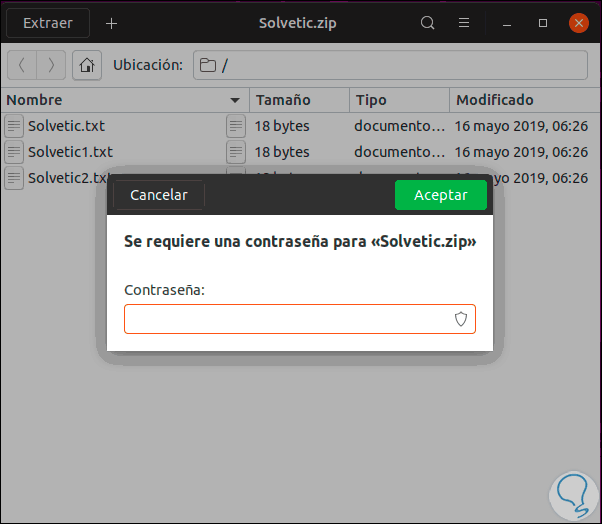Sort by Nombre column header

point(124,100)
